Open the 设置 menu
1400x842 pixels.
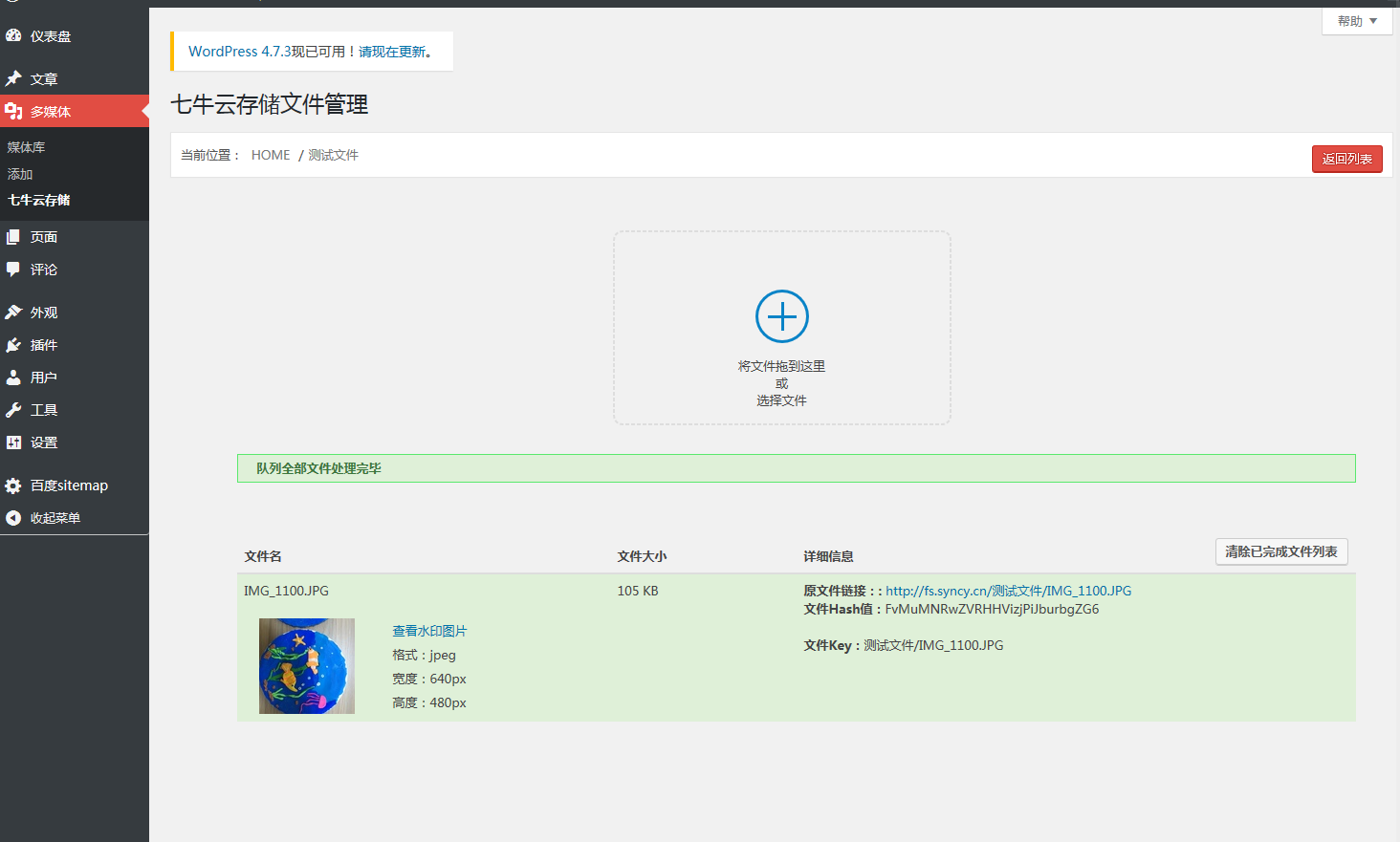point(75,443)
